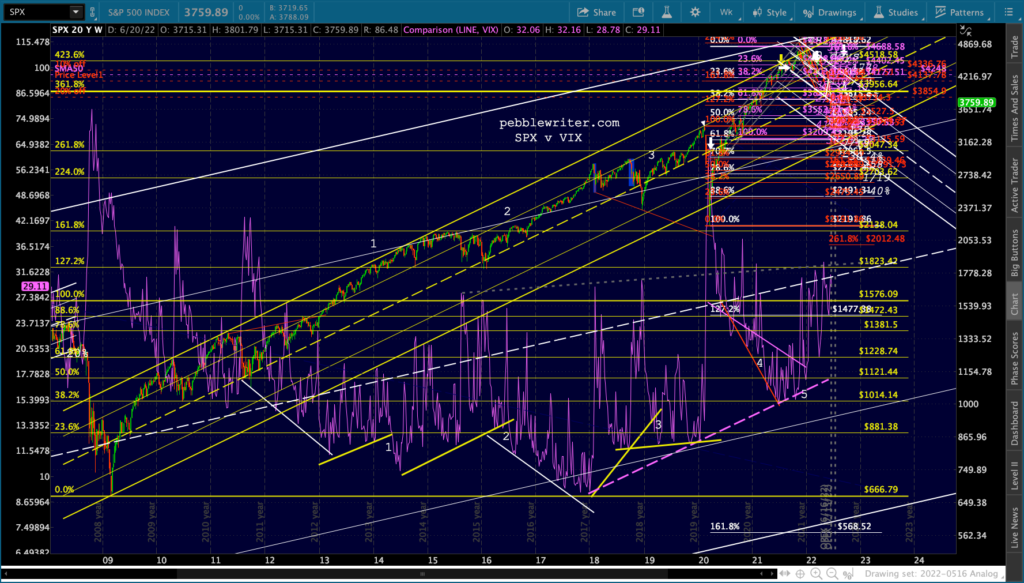Click the D: 6/20/22 date readout
This screenshot has height=583, width=1024.
(129, 30)
